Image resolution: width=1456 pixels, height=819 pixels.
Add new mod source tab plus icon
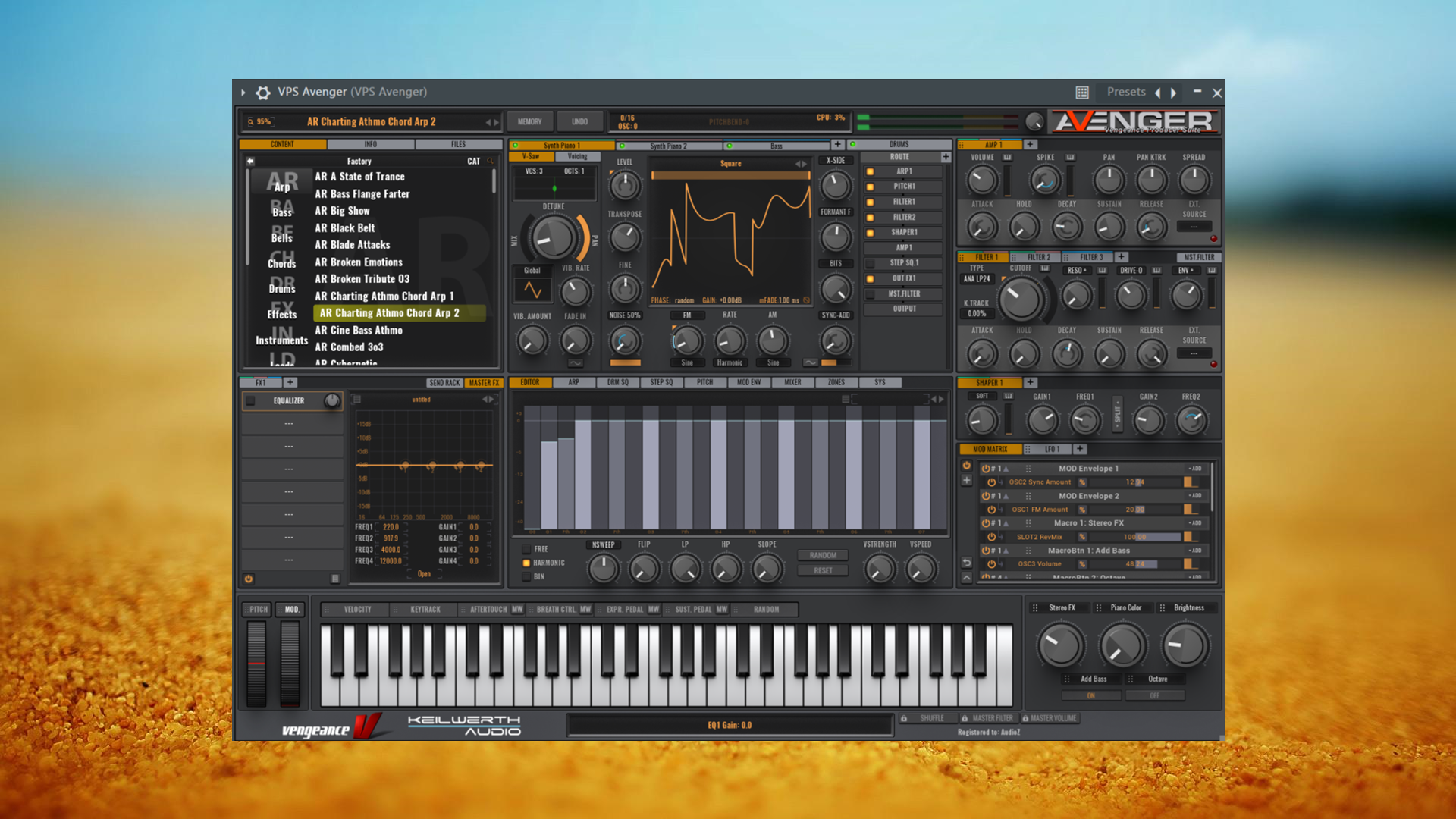(x=1080, y=449)
